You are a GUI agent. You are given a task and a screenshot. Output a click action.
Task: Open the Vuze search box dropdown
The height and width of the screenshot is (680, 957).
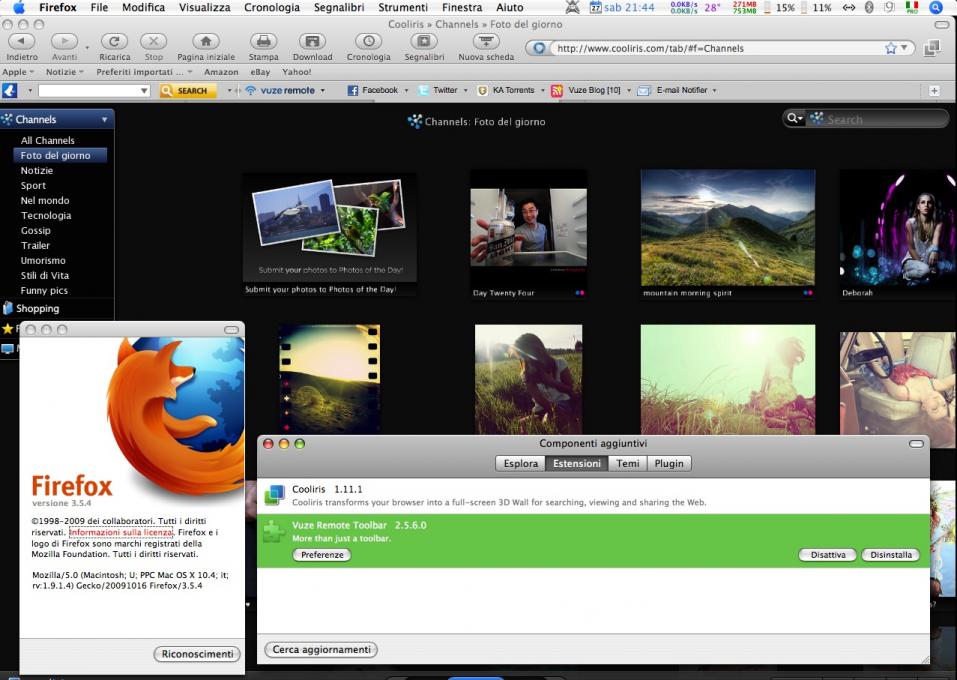coord(144,91)
